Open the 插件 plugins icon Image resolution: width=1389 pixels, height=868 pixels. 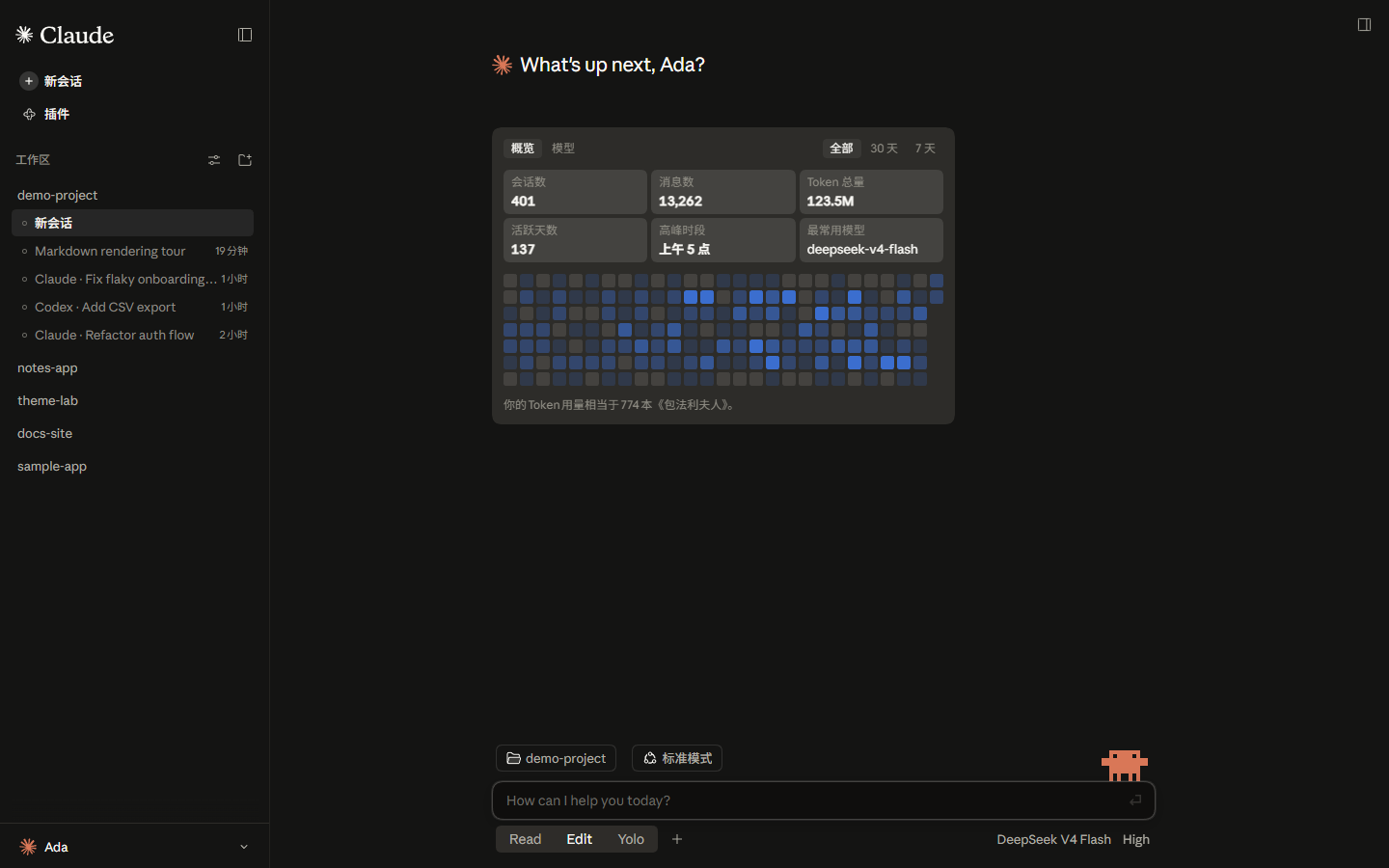click(29, 114)
